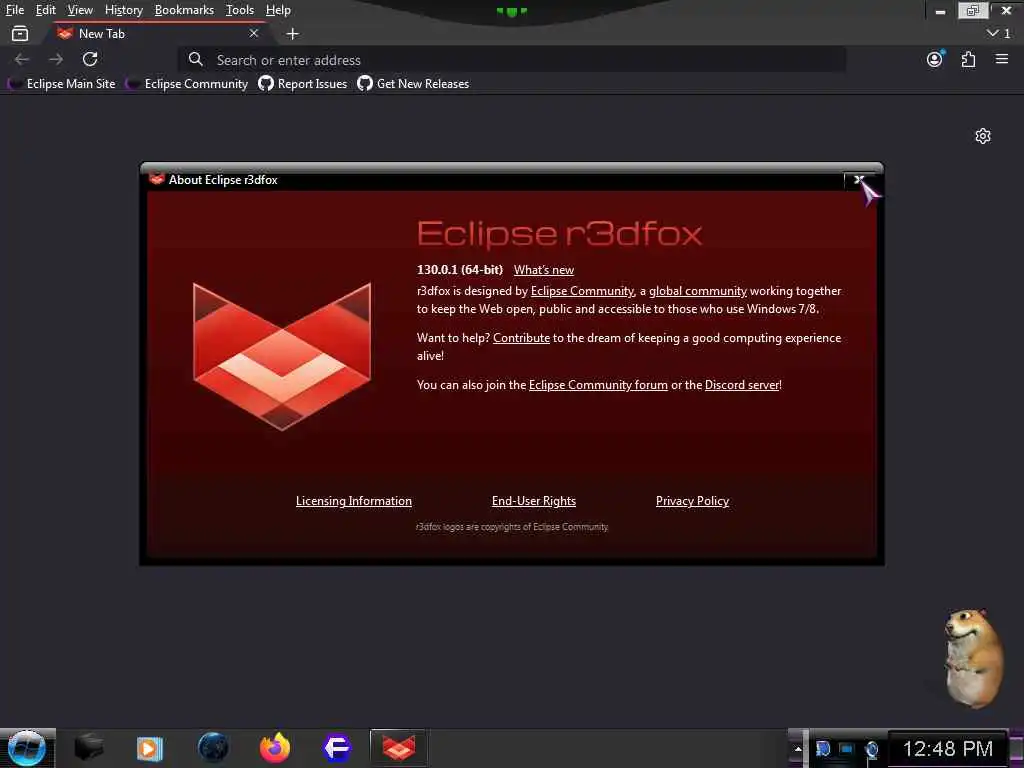Reload the current page
Screen dimensions: 1024x768
(90, 59)
